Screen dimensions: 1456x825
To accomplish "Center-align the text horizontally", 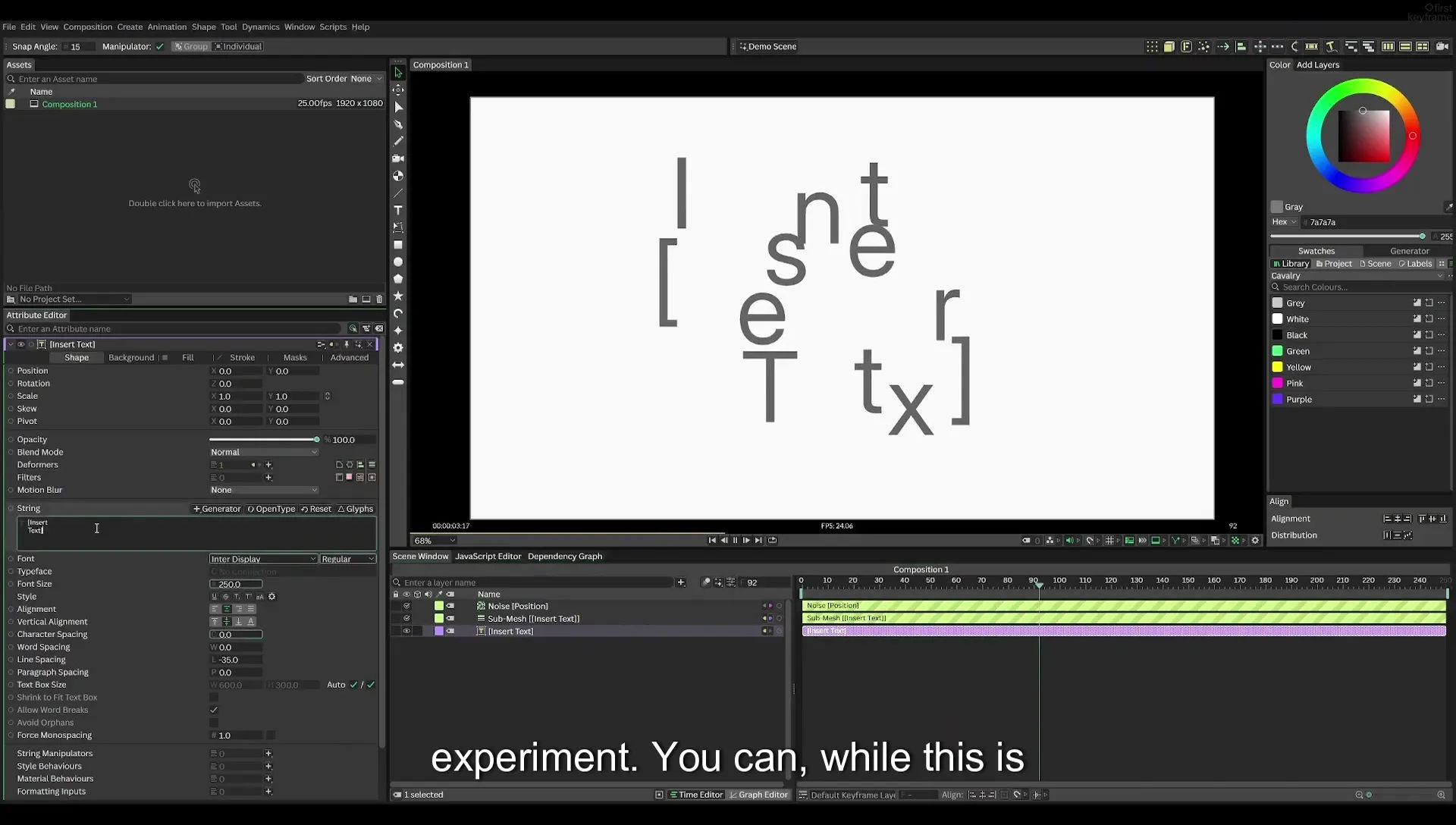I will (x=227, y=609).
